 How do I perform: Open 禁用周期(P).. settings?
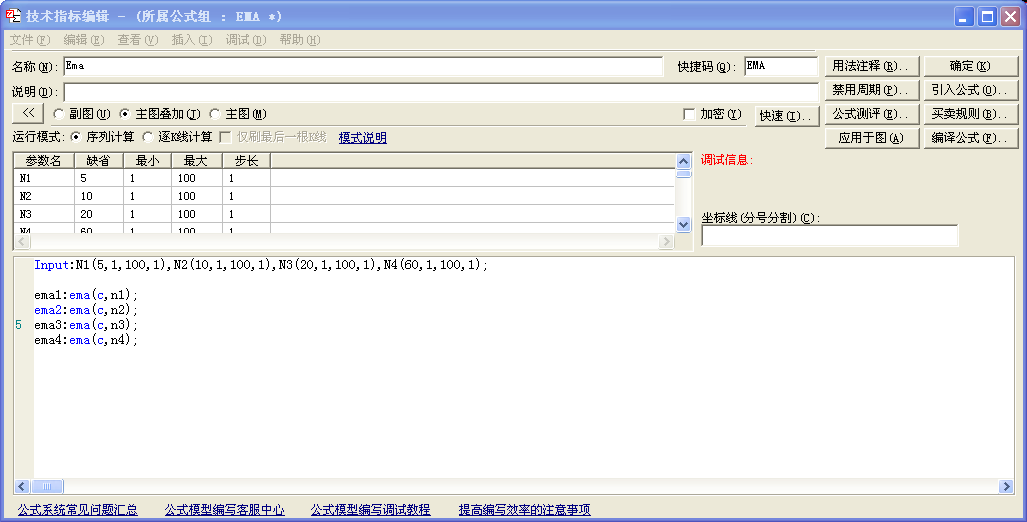pos(872,90)
